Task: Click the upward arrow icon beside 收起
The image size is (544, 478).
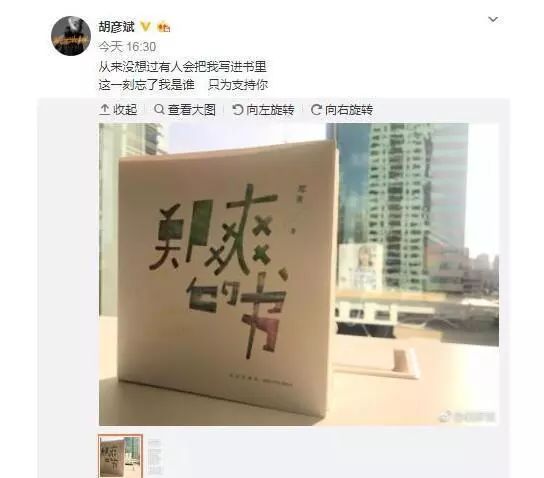Action: pyautogui.click(x=104, y=110)
